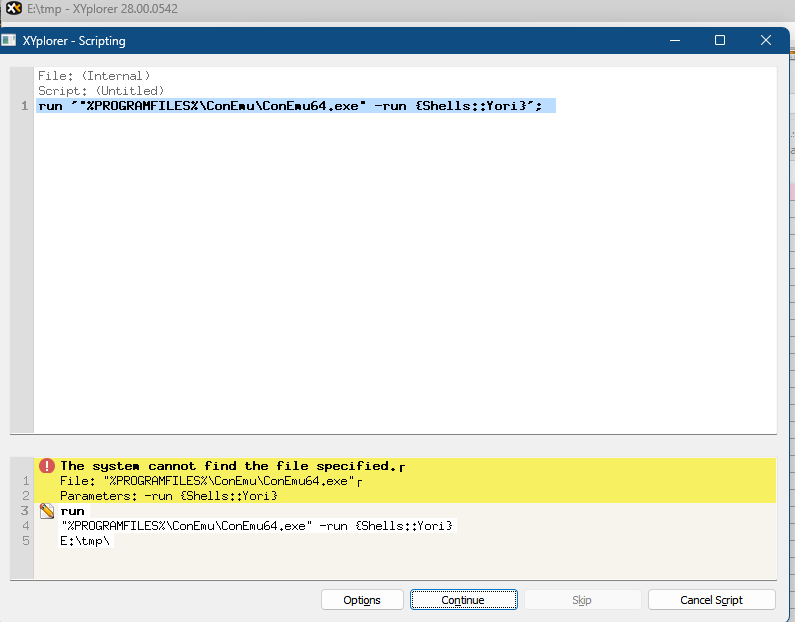Click the pencil icon beside the run step

[x=46, y=511]
